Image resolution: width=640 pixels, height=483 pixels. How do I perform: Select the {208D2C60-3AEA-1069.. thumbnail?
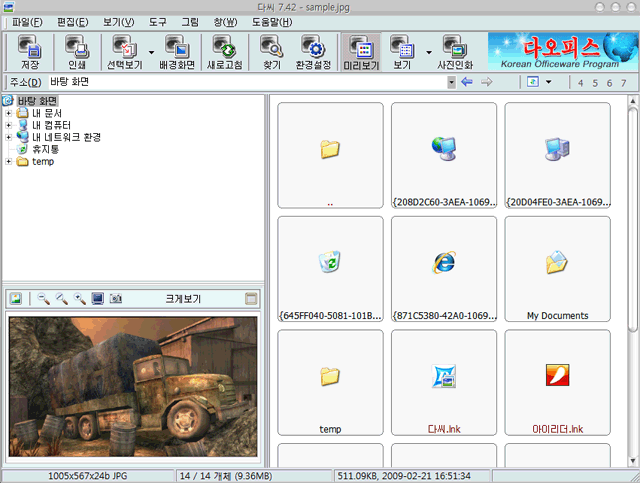click(x=444, y=155)
